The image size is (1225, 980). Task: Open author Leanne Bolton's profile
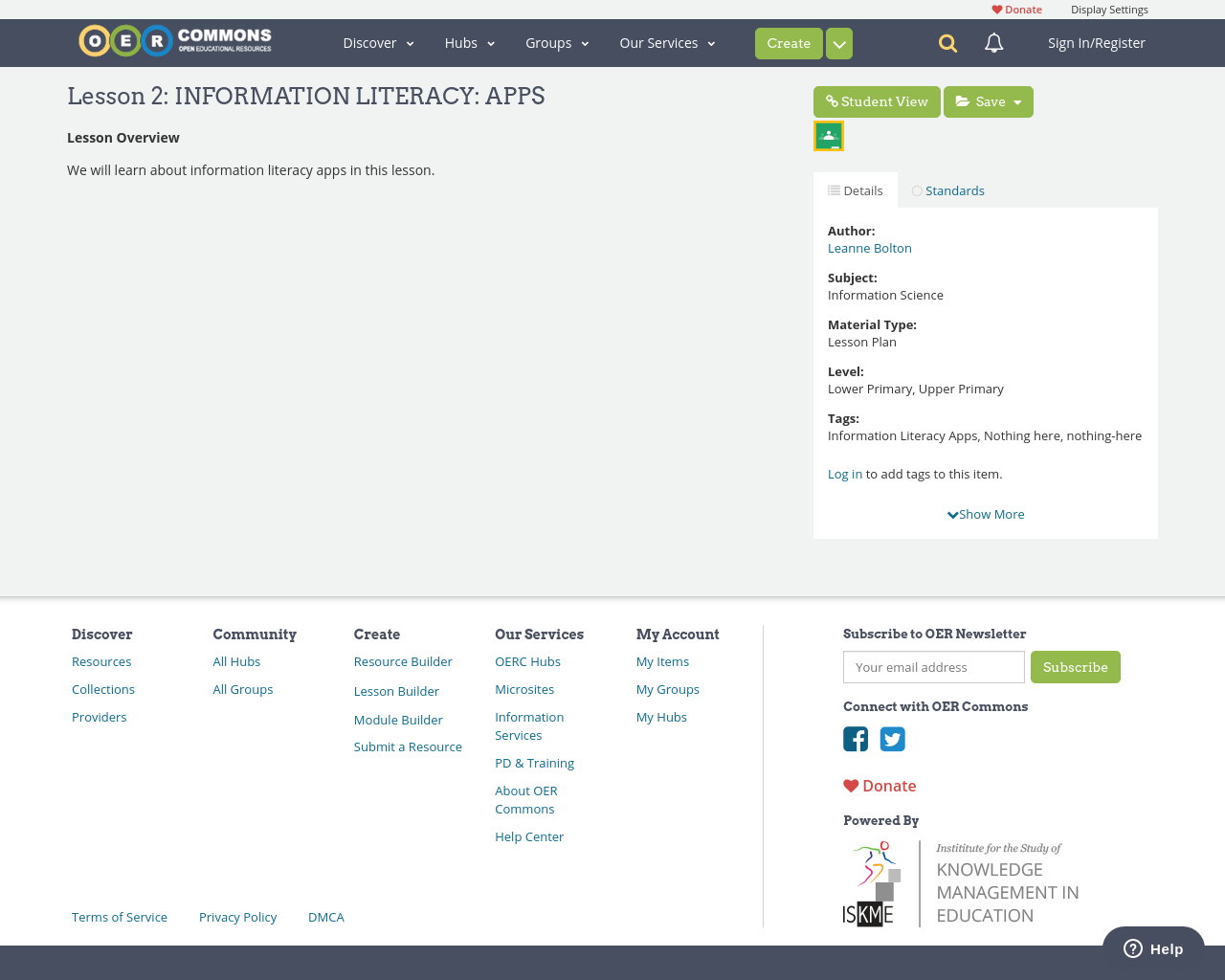[869, 248]
